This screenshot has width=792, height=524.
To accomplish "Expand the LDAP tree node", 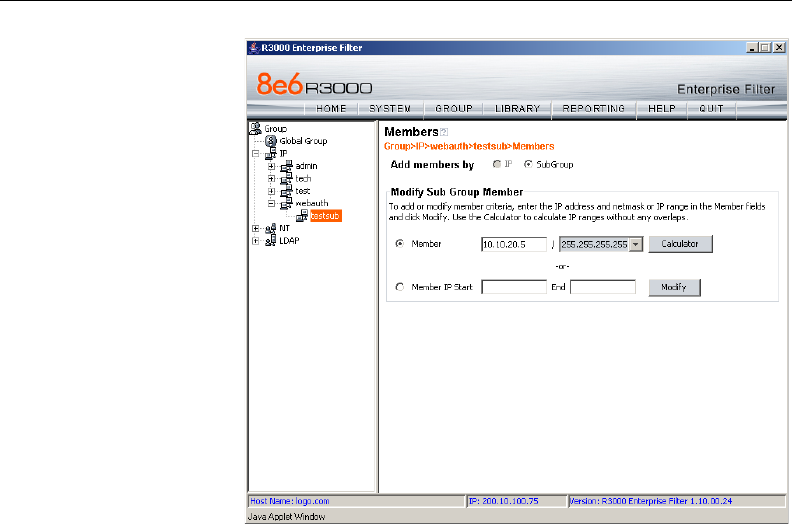I will [x=256, y=241].
